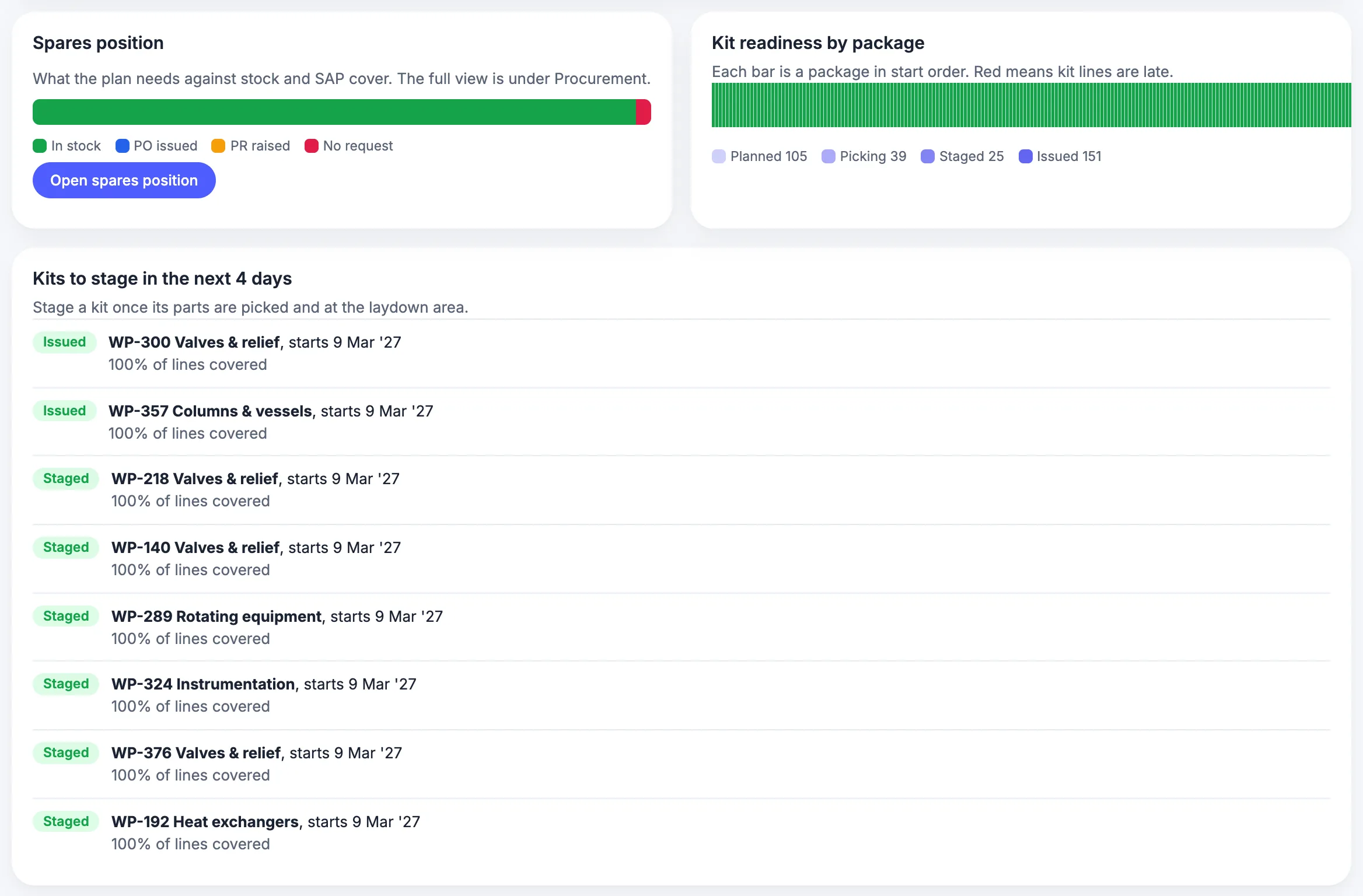
Task: Click the PO issued blue legend swatch
Action: click(x=122, y=146)
